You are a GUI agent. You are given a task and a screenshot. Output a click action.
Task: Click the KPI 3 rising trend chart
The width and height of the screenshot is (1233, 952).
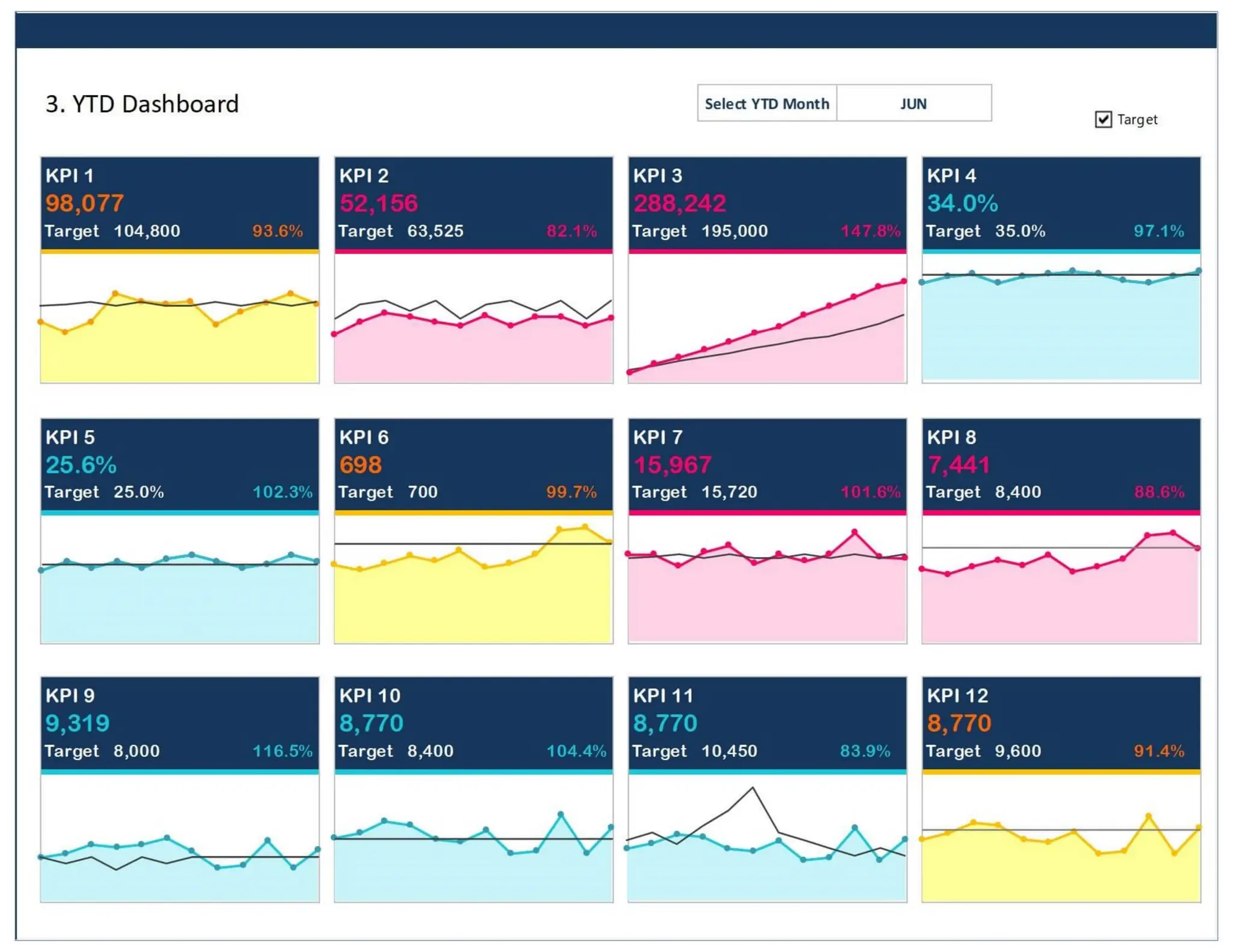pyautogui.click(x=768, y=318)
